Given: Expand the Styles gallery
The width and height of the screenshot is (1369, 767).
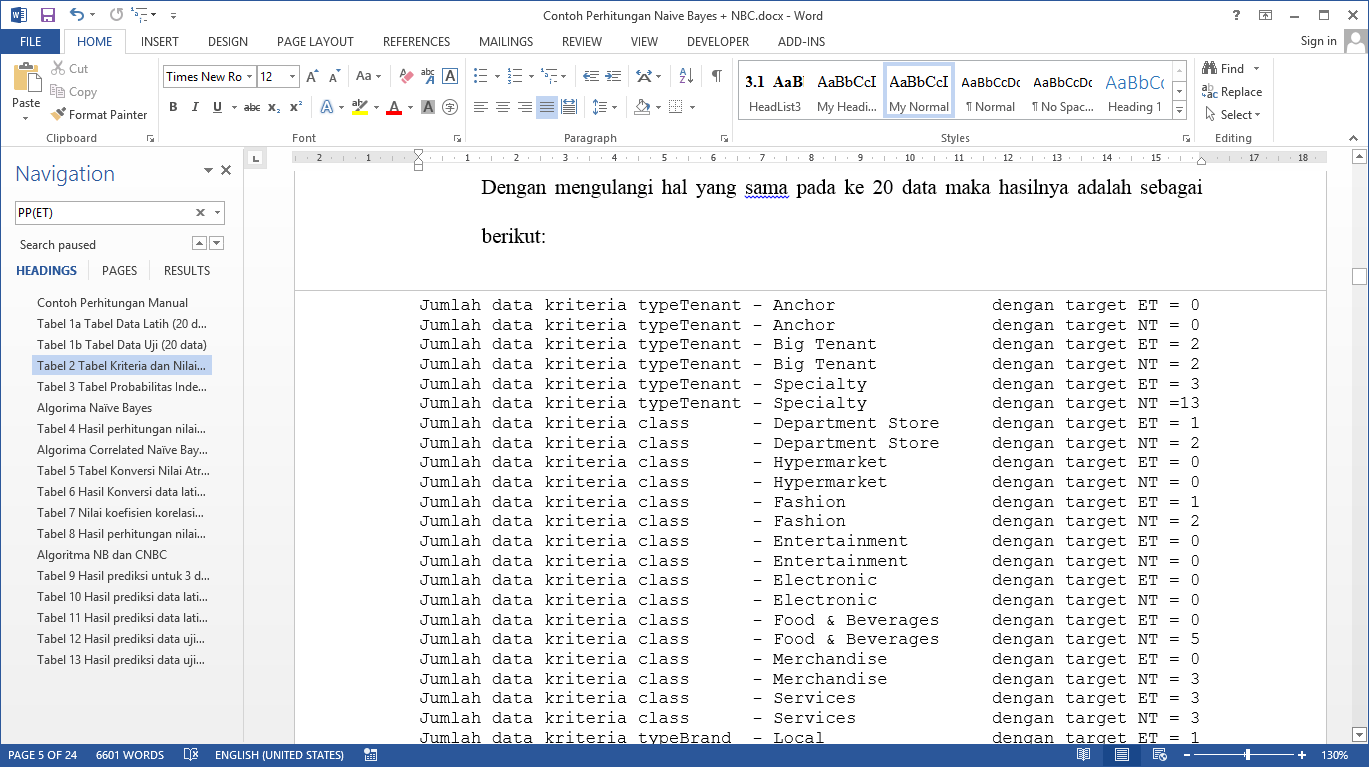Looking at the screenshot, I should click(x=1180, y=109).
